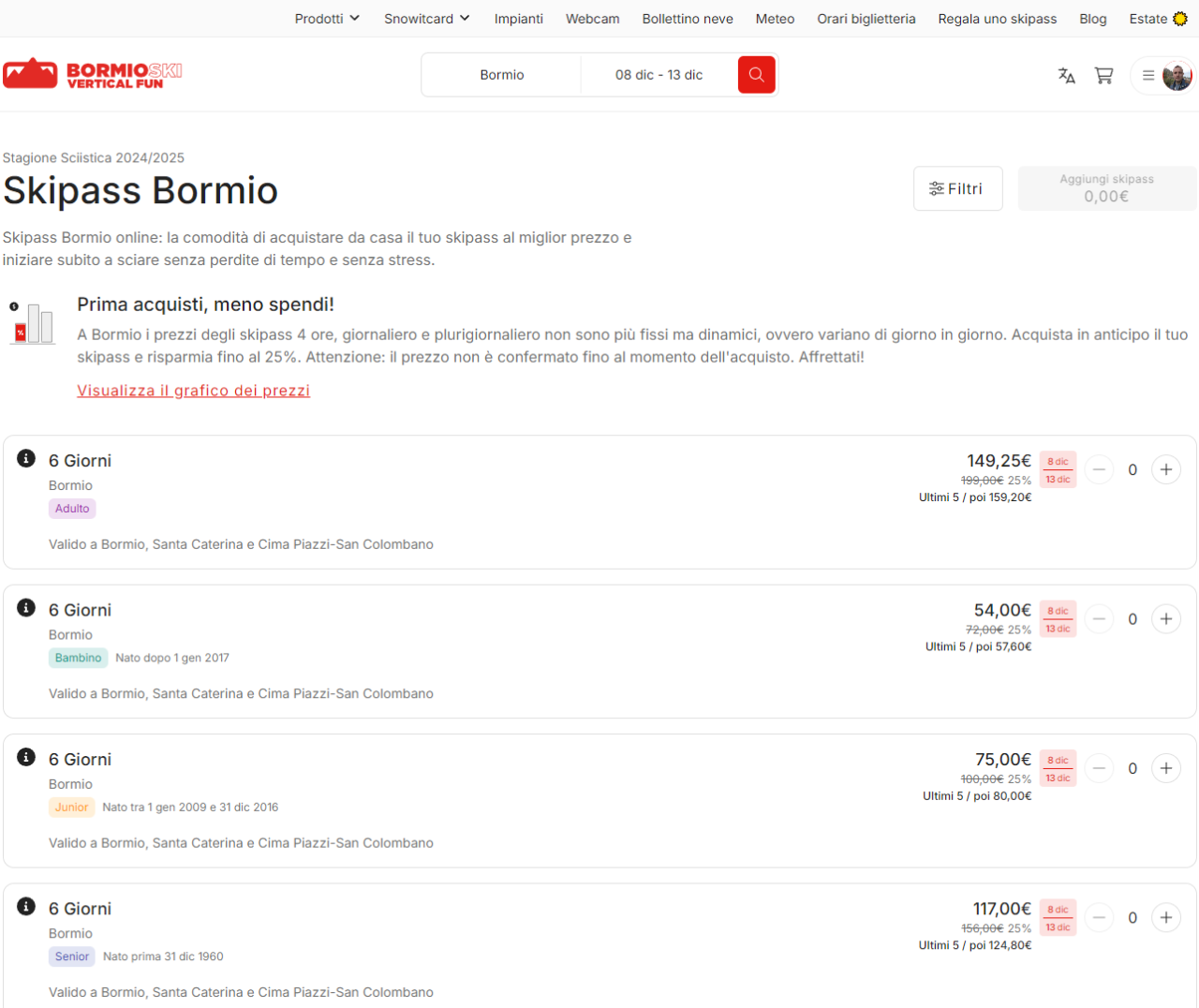1199x1008 pixels.
Task: Click the 8 dic - 13 dic badge on Adulto row
Action: 1058,470
